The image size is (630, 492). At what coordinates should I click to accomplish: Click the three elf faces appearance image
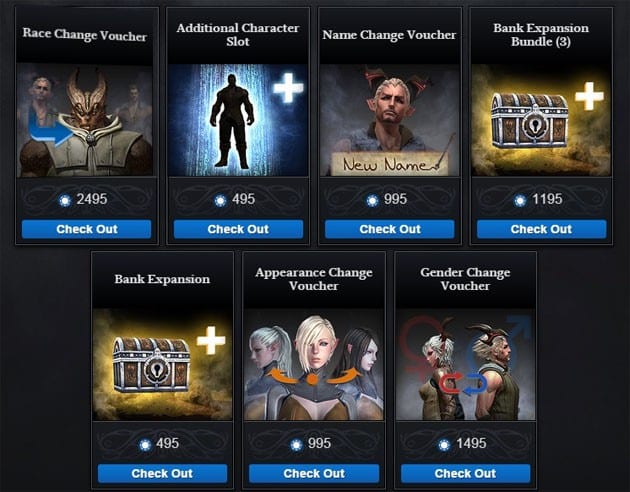point(314,364)
